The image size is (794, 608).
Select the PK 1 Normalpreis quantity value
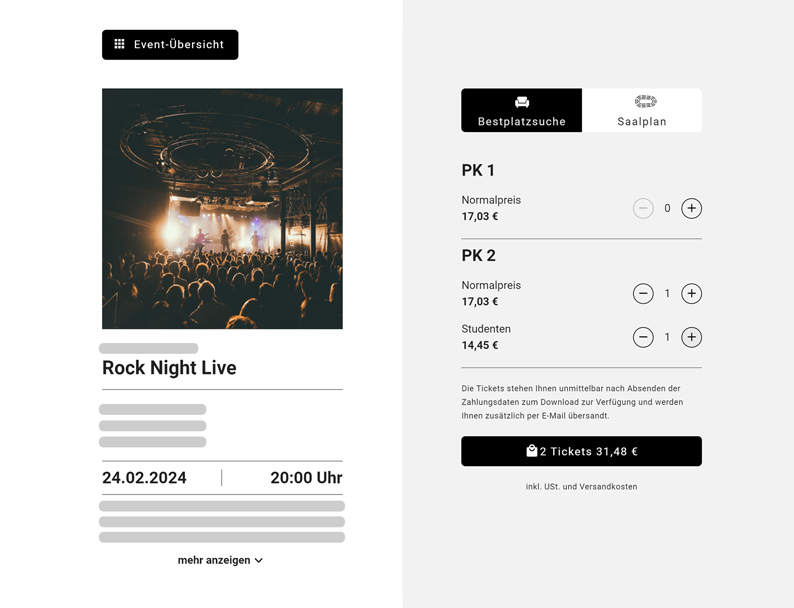[667, 208]
